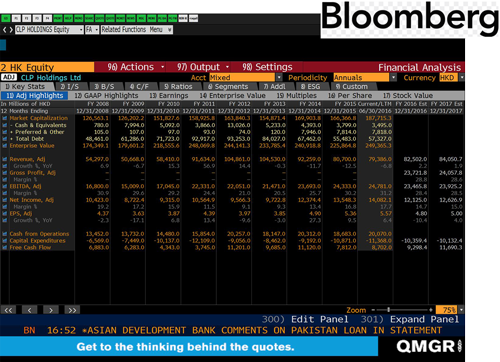Open the 96) Actions menu
This screenshot has height=362, width=500.
click(x=135, y=67)
